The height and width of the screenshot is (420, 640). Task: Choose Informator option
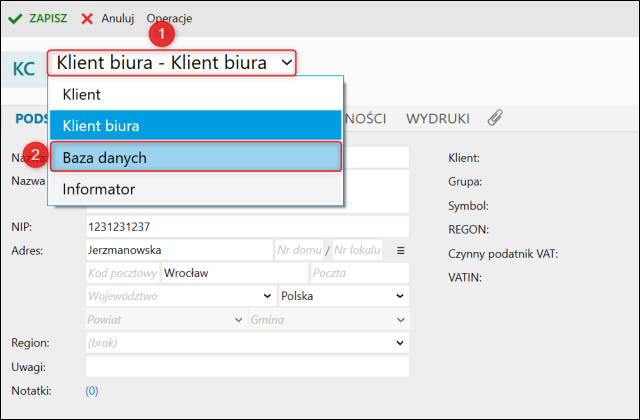click(196, 189)
